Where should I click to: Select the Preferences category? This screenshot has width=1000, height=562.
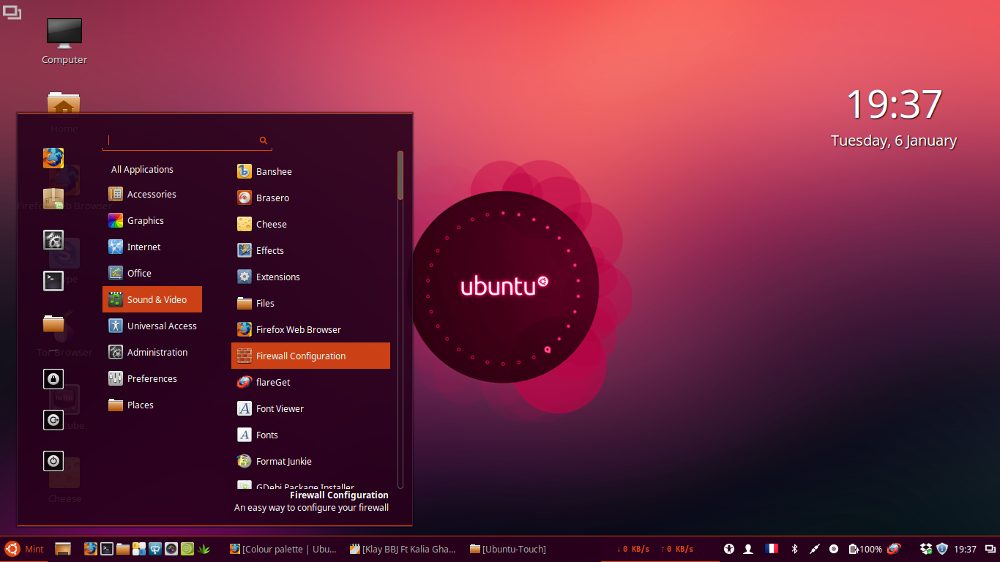(x=152, y=378)
